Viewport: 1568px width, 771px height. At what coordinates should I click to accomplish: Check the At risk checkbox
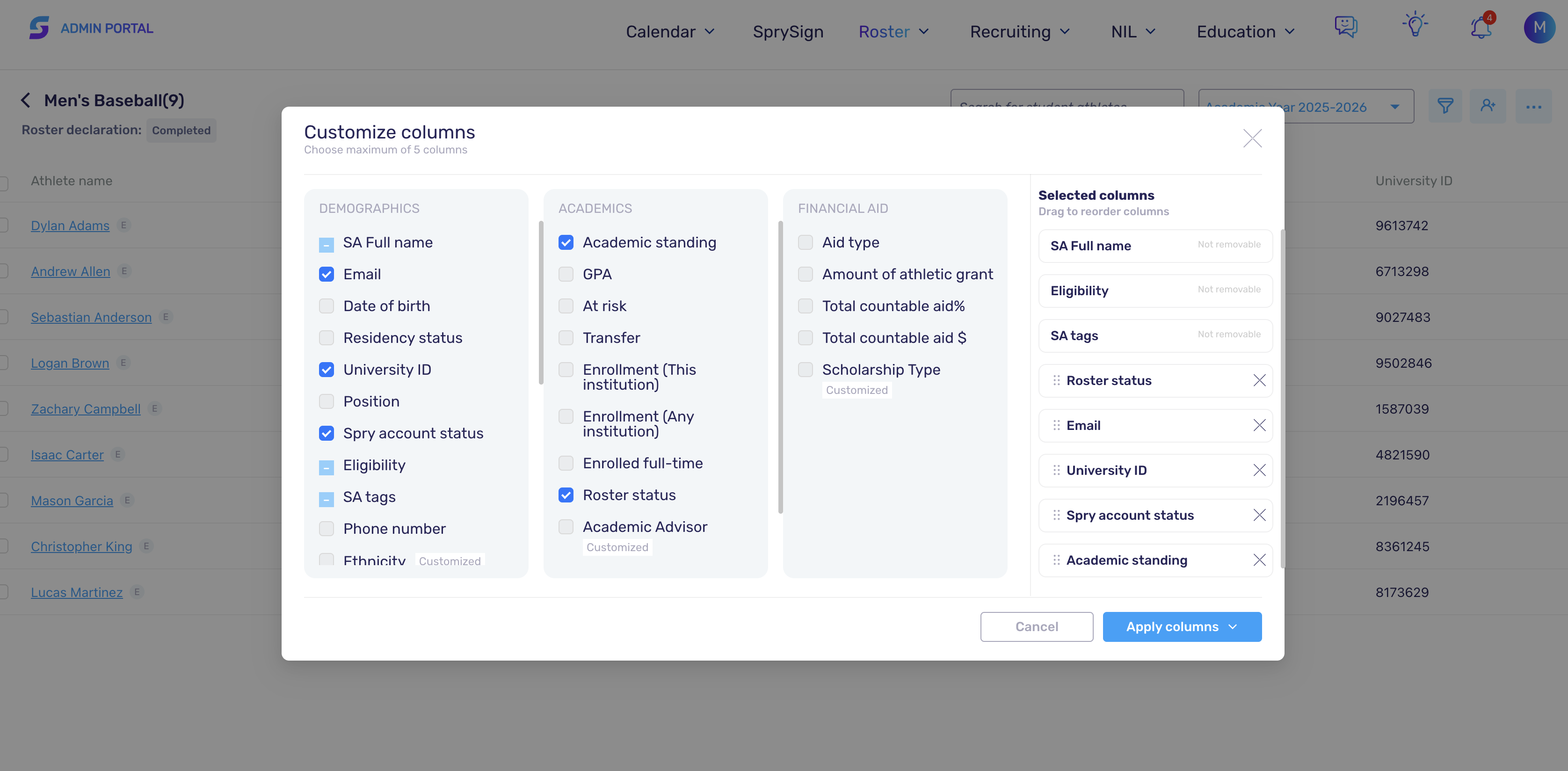pyautogui.click(x=566, y=306)
